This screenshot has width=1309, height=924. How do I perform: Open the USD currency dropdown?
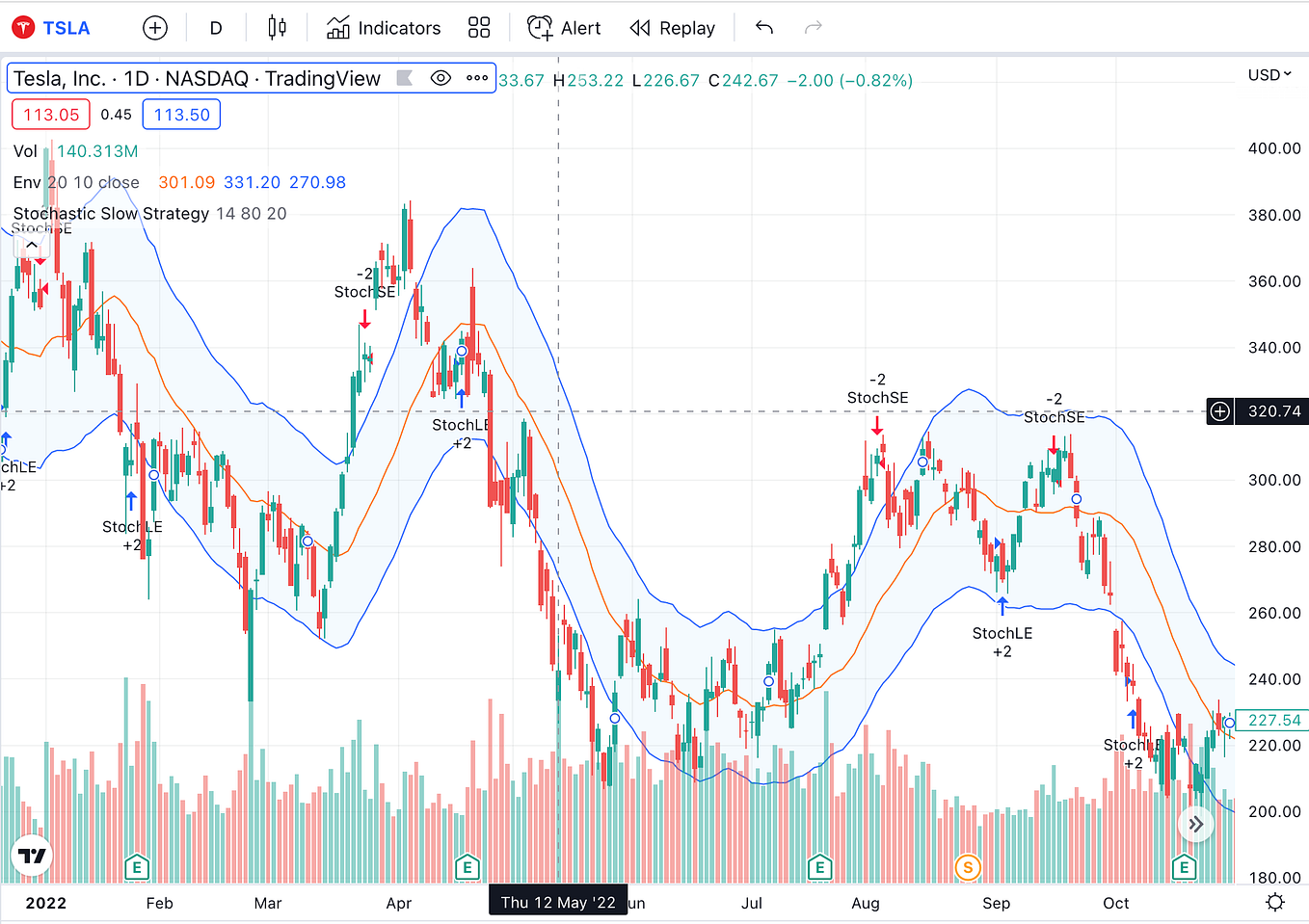pos(1269,74)
